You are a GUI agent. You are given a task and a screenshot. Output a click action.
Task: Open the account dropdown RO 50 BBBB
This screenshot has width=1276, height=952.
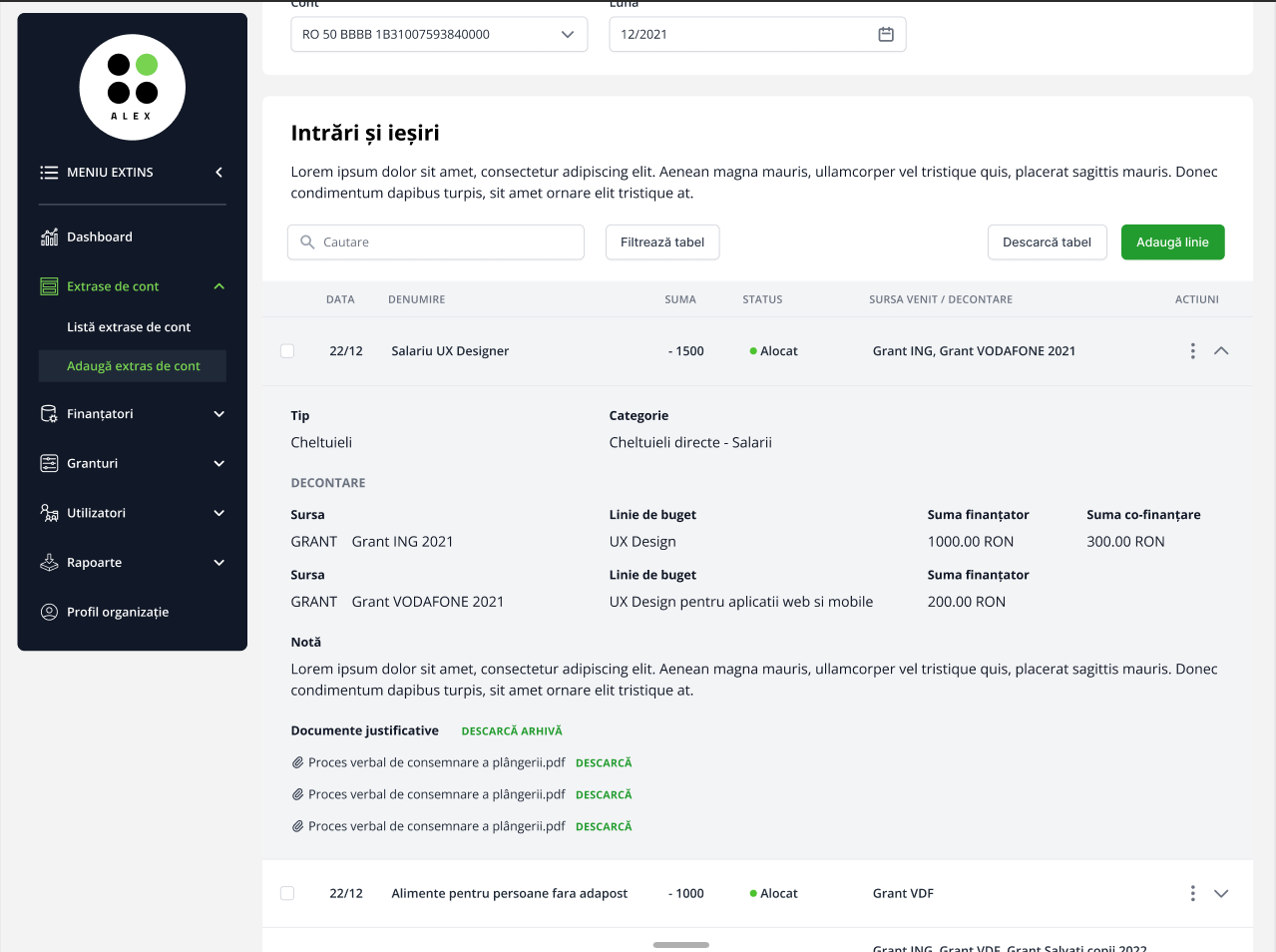point(439,34)
